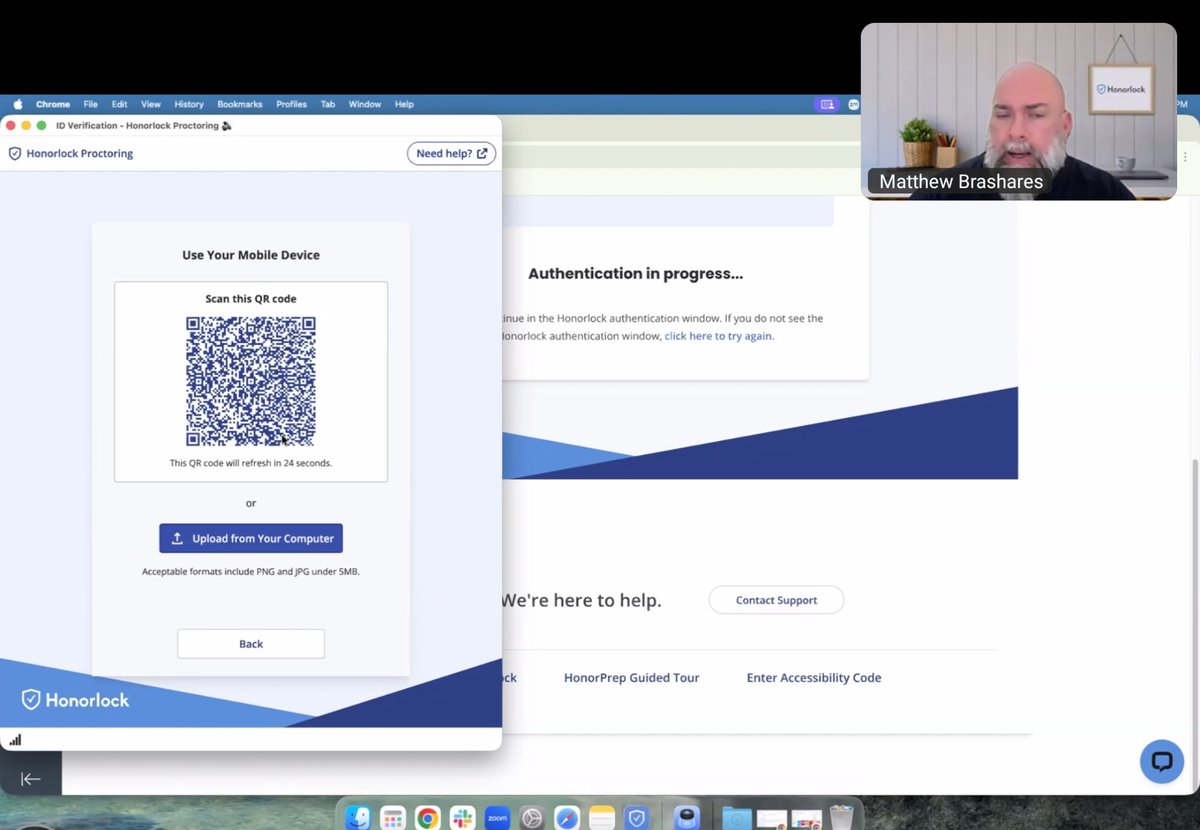Open Slack from the Dock
Viewport: 1200px width, 830px height.
tap(462, 818)
